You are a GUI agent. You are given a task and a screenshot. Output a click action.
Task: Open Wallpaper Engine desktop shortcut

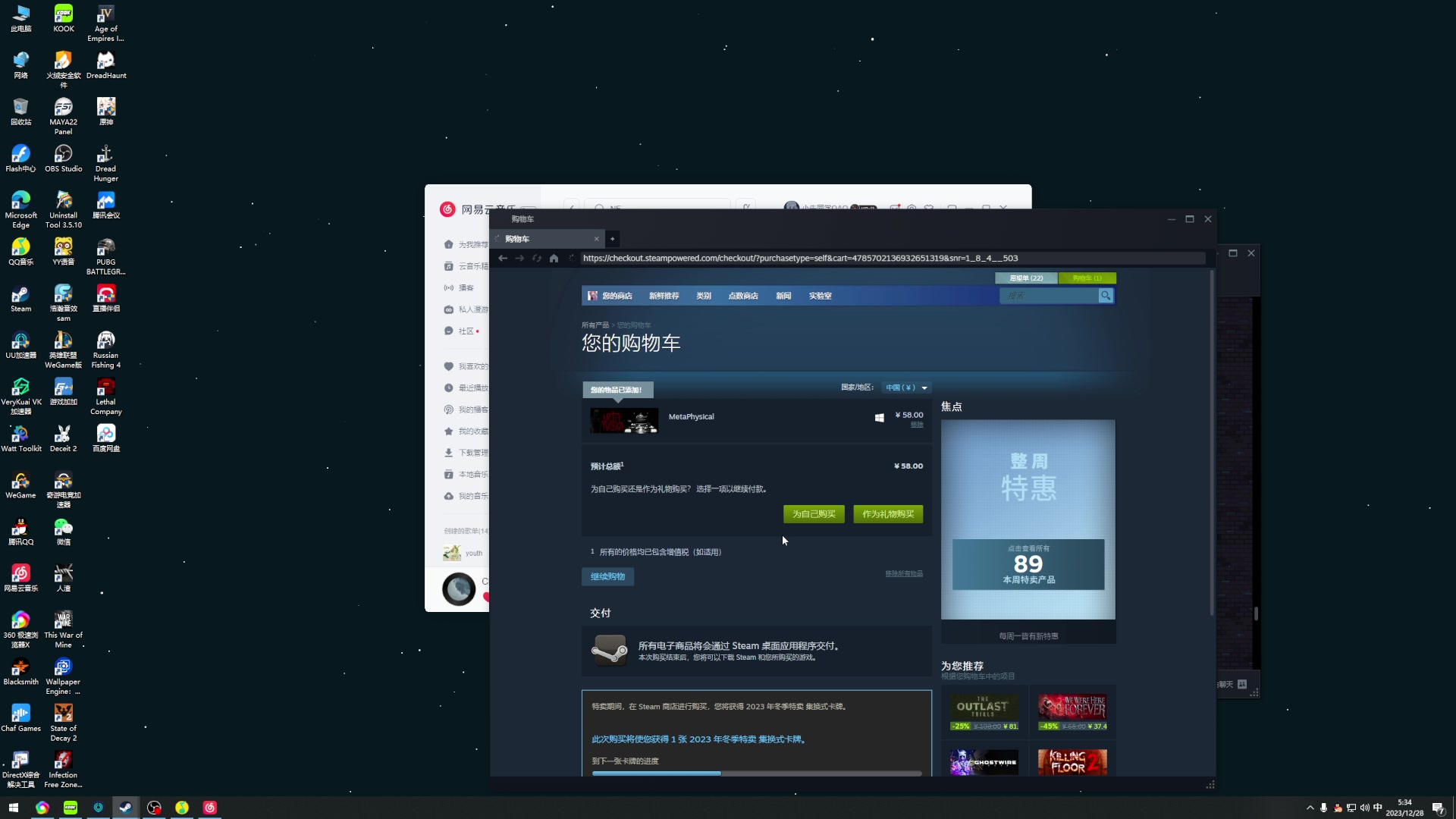click(x=63, y=676)
